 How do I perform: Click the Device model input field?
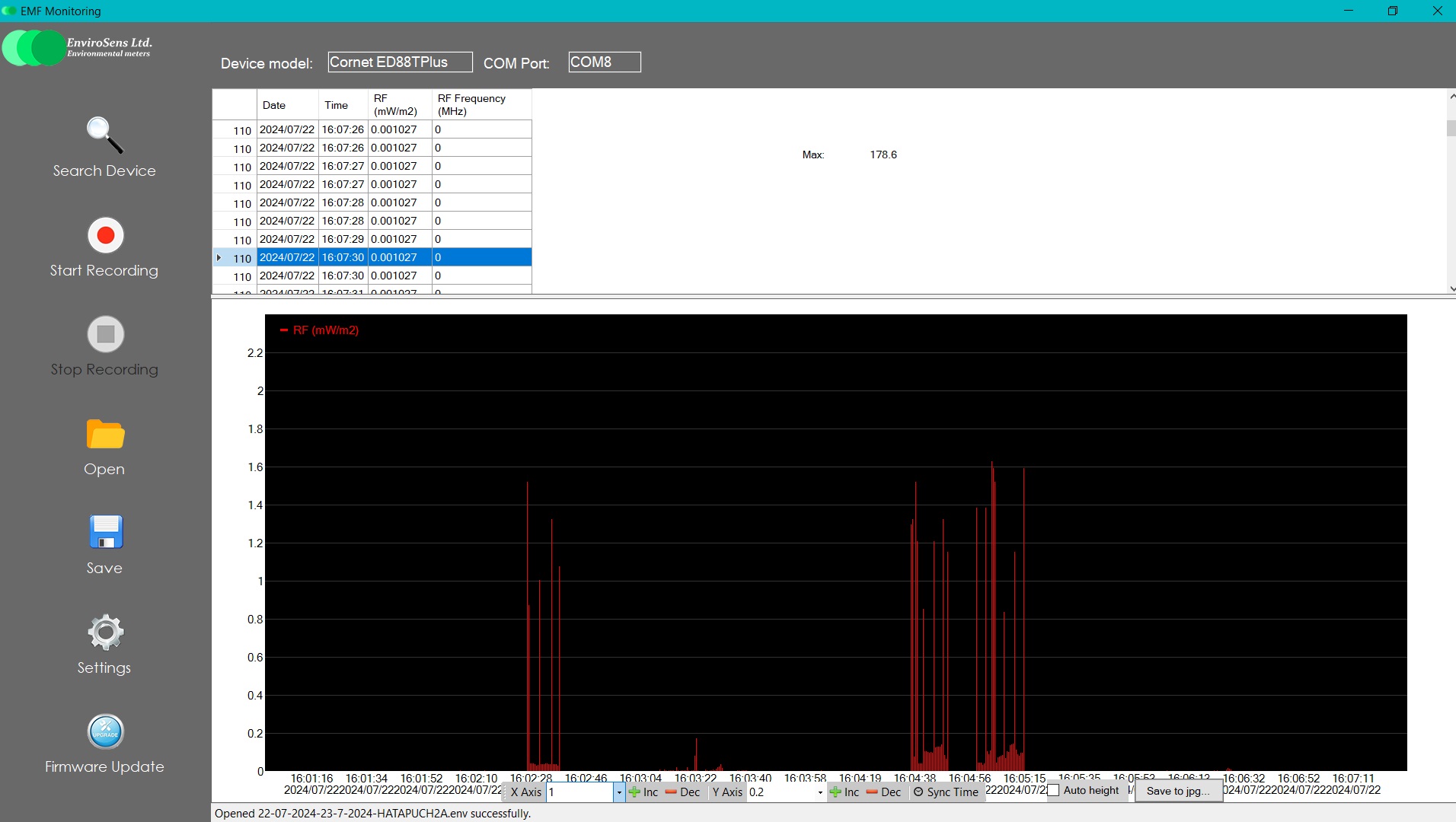[400, 62]
